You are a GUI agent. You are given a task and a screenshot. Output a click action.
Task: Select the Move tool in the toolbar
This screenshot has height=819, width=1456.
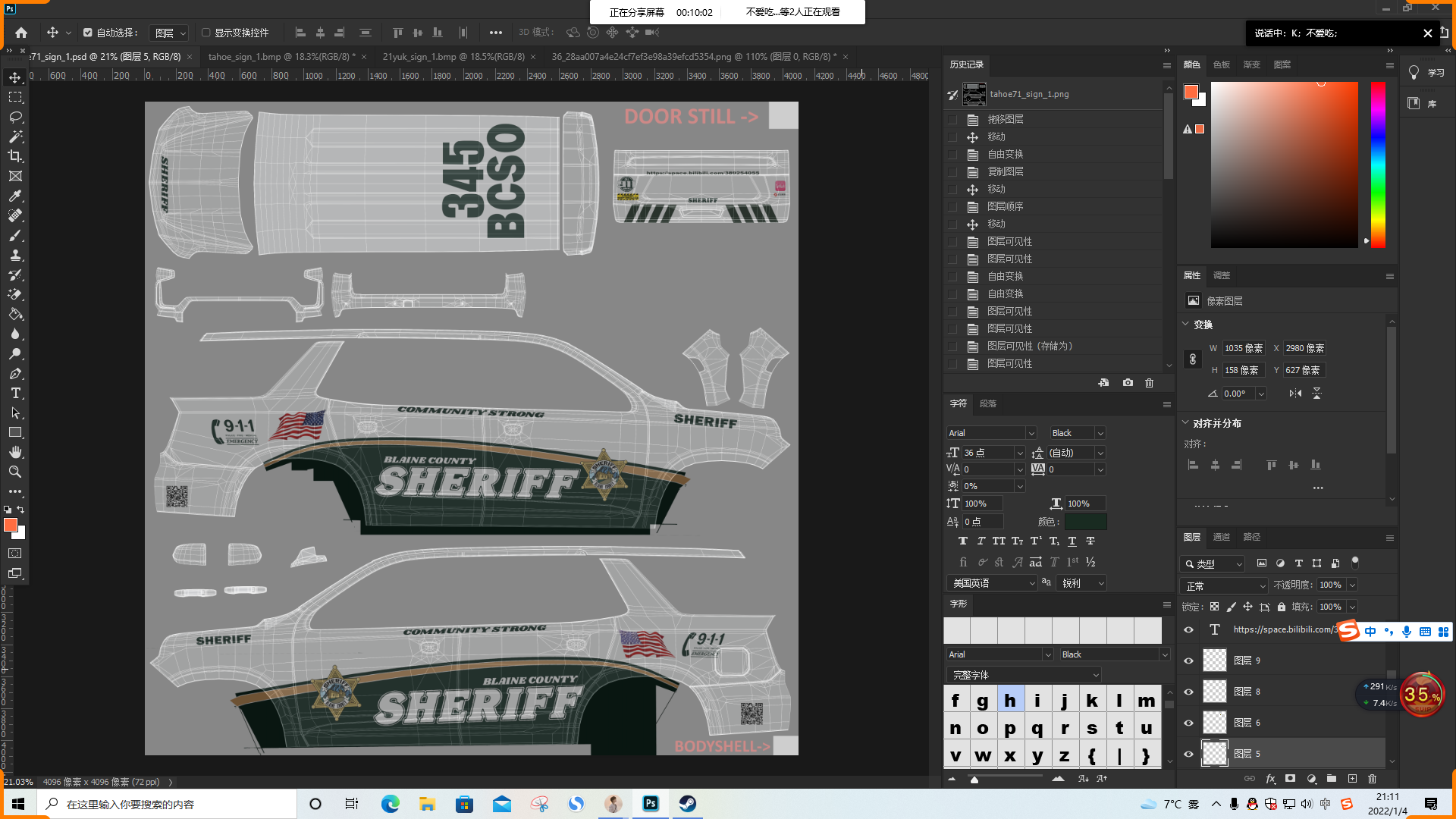coord(15,77)
